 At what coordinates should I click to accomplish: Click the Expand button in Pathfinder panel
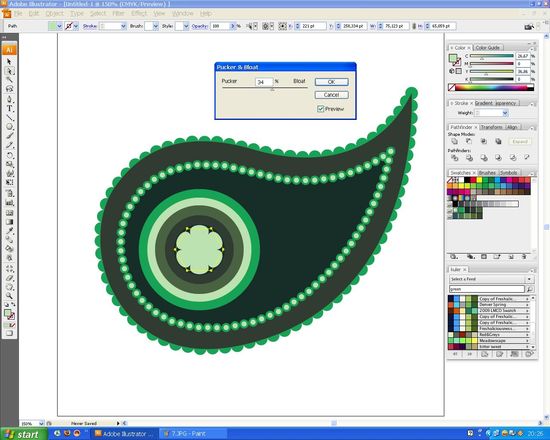click(519, 141)
